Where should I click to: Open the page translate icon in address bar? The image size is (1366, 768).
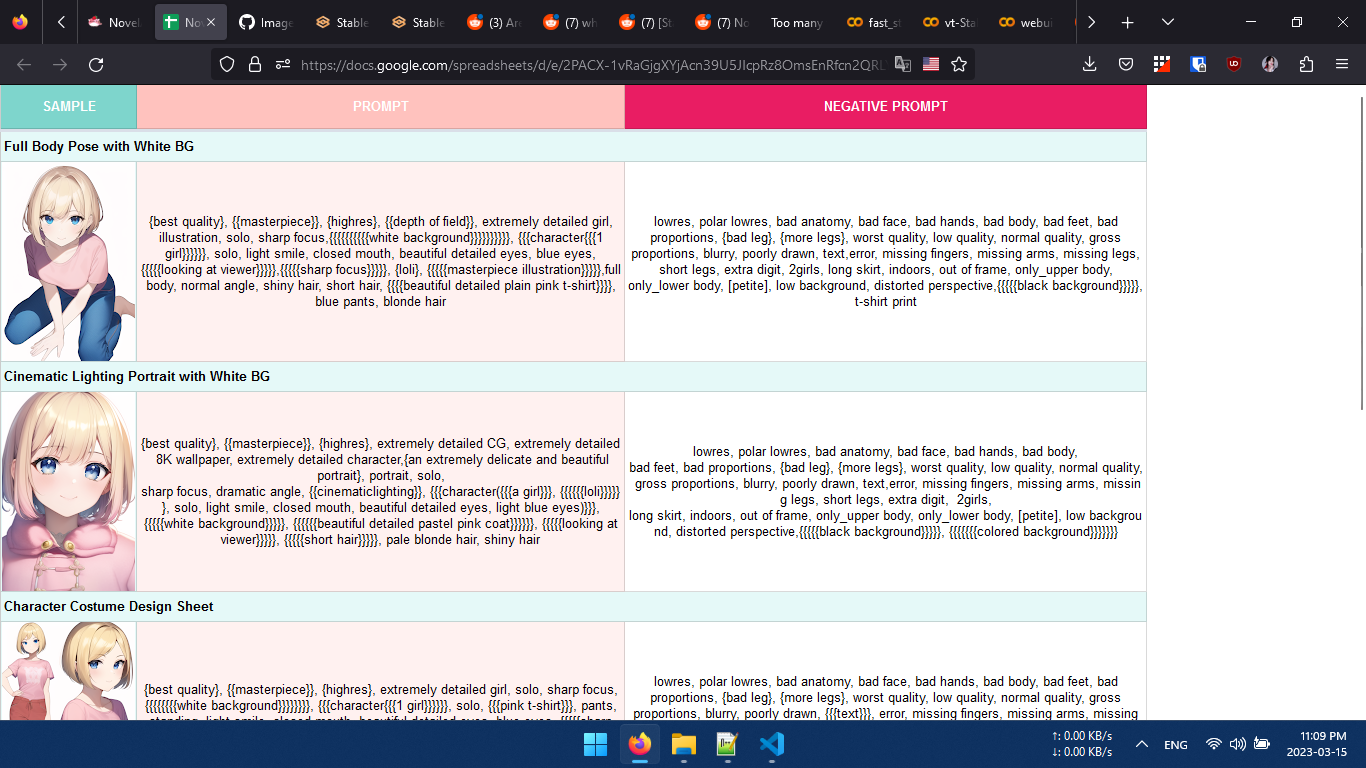click(x=903, y=64)
